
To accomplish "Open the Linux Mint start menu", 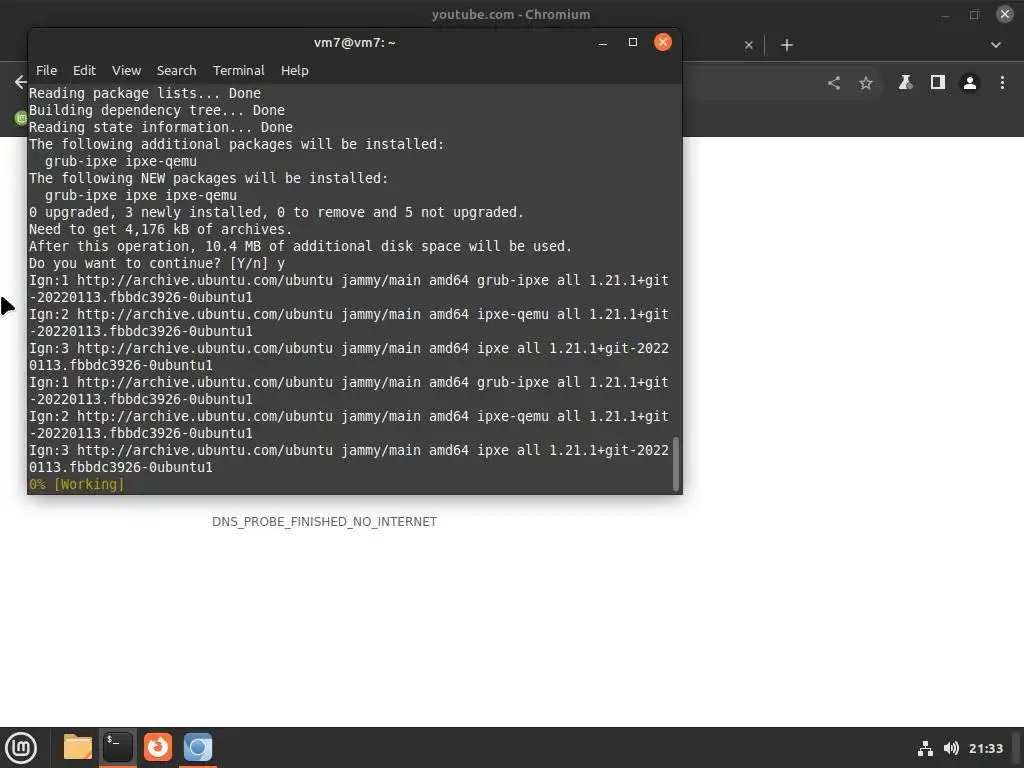I will pos(21,747).
